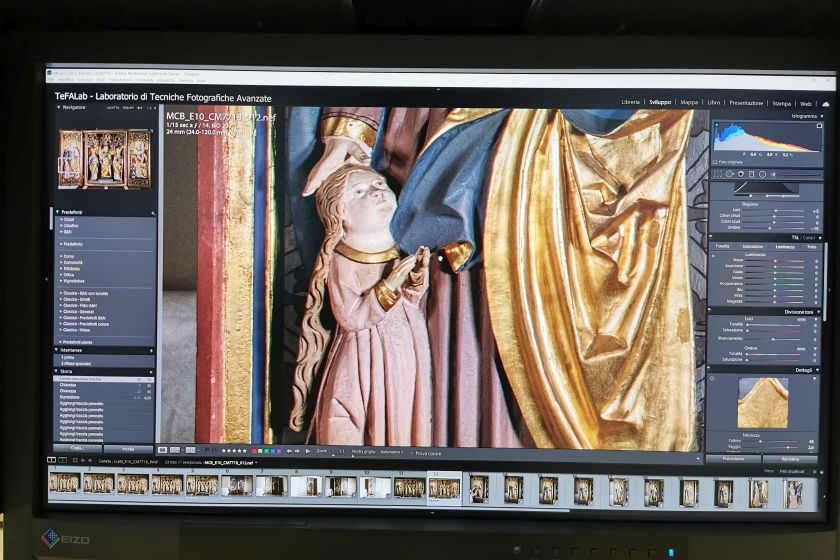Click the cloud sync icon
Image resolution: width=840 pixels, height=560 pixels.
pyautogui.click(x=825, y=103)
